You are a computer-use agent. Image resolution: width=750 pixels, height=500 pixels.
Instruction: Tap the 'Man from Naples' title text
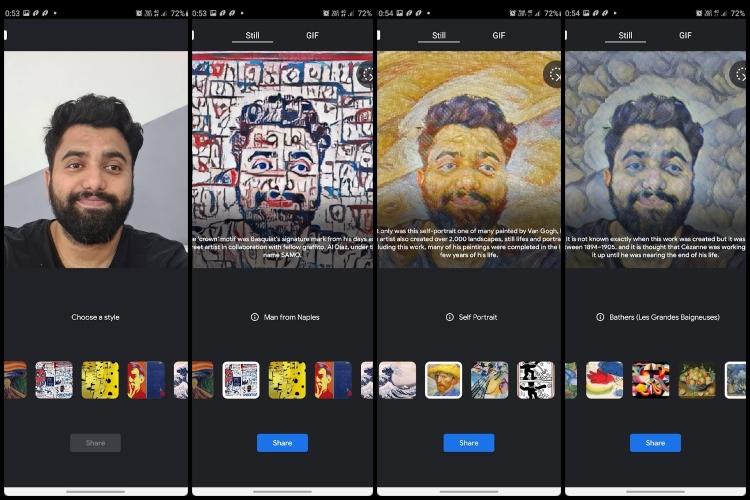click(291, 317)
